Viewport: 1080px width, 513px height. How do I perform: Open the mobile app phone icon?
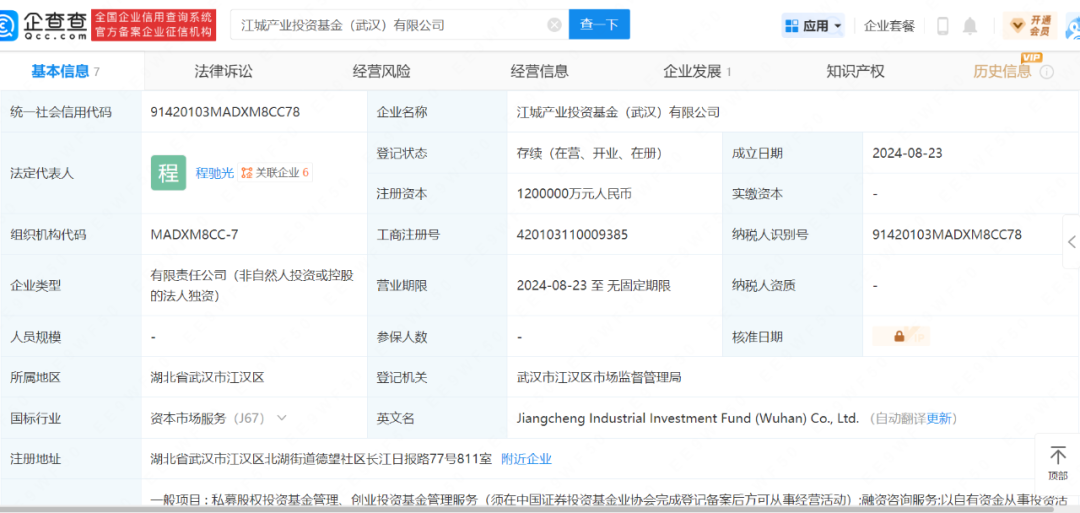942,26
